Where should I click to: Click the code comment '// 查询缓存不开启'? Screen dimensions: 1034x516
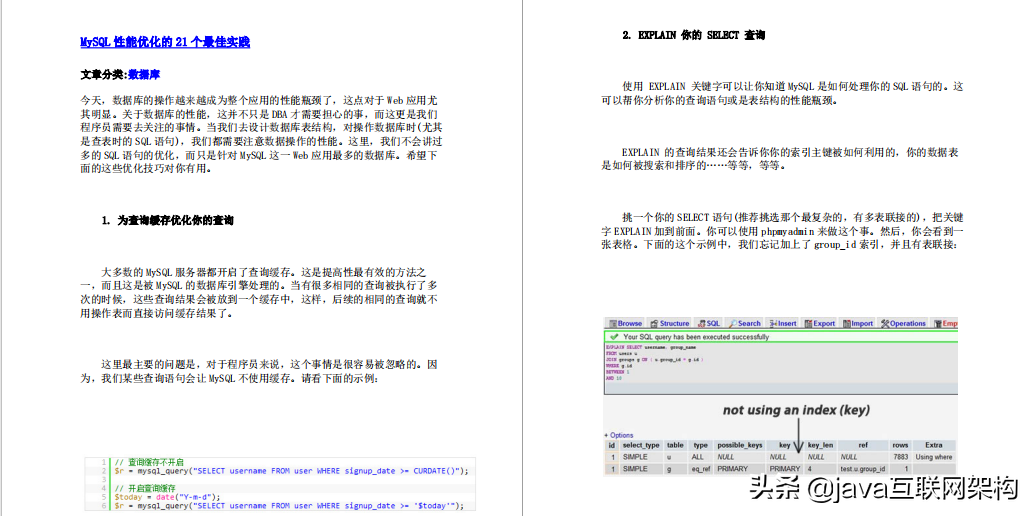149,462
